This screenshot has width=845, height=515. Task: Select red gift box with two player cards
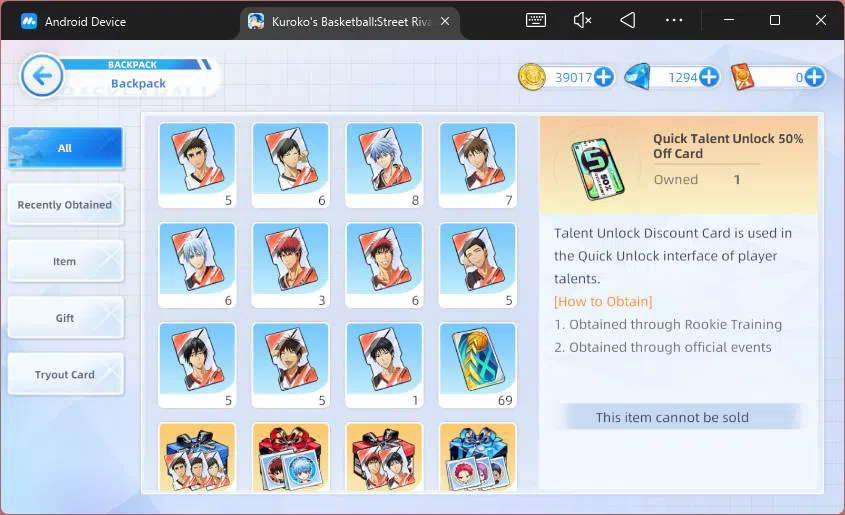384,457
